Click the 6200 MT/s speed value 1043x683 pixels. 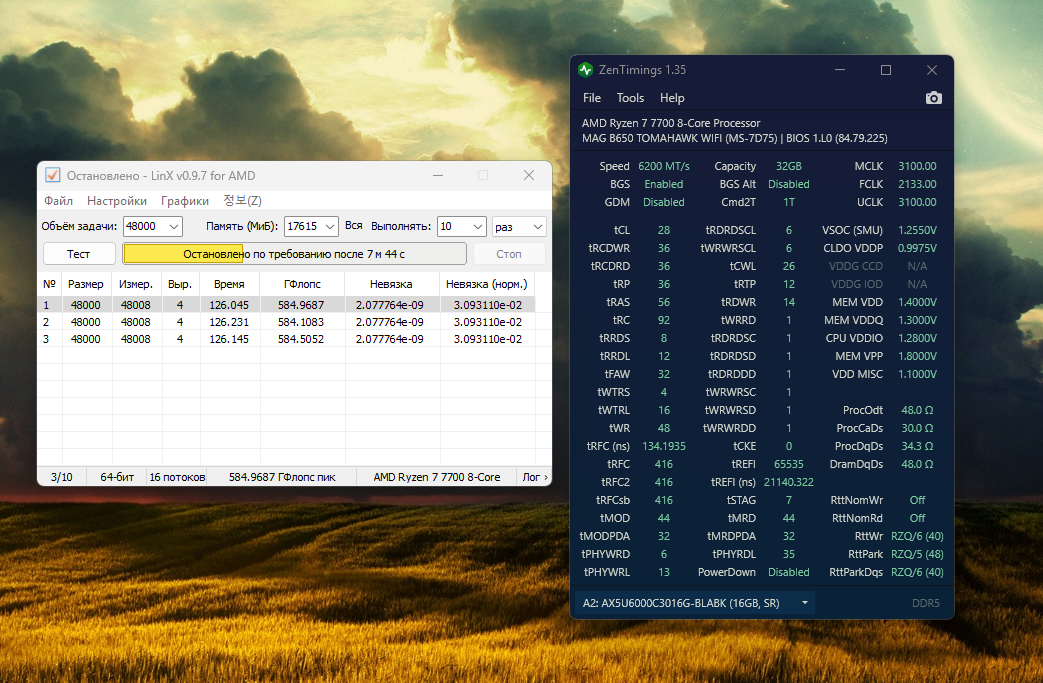664,166
